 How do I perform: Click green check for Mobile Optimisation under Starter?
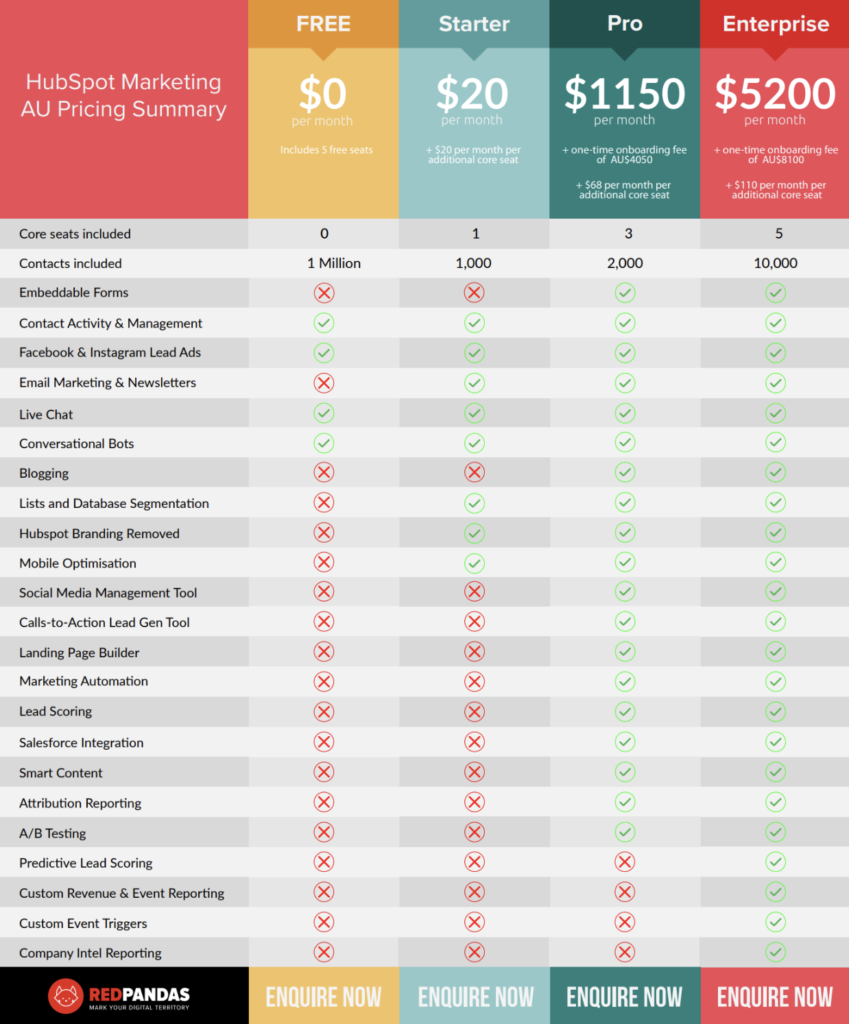tap(474, 563)
